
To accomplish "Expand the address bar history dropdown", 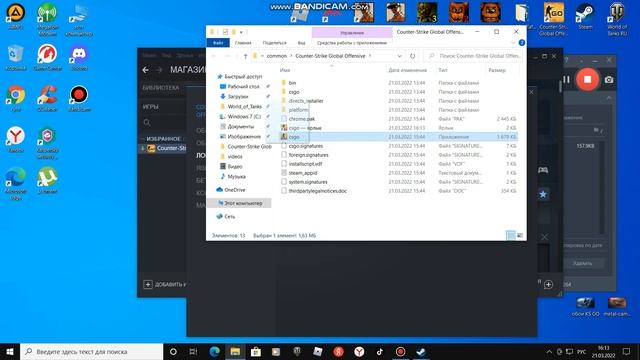I will [x=399, y=56].
